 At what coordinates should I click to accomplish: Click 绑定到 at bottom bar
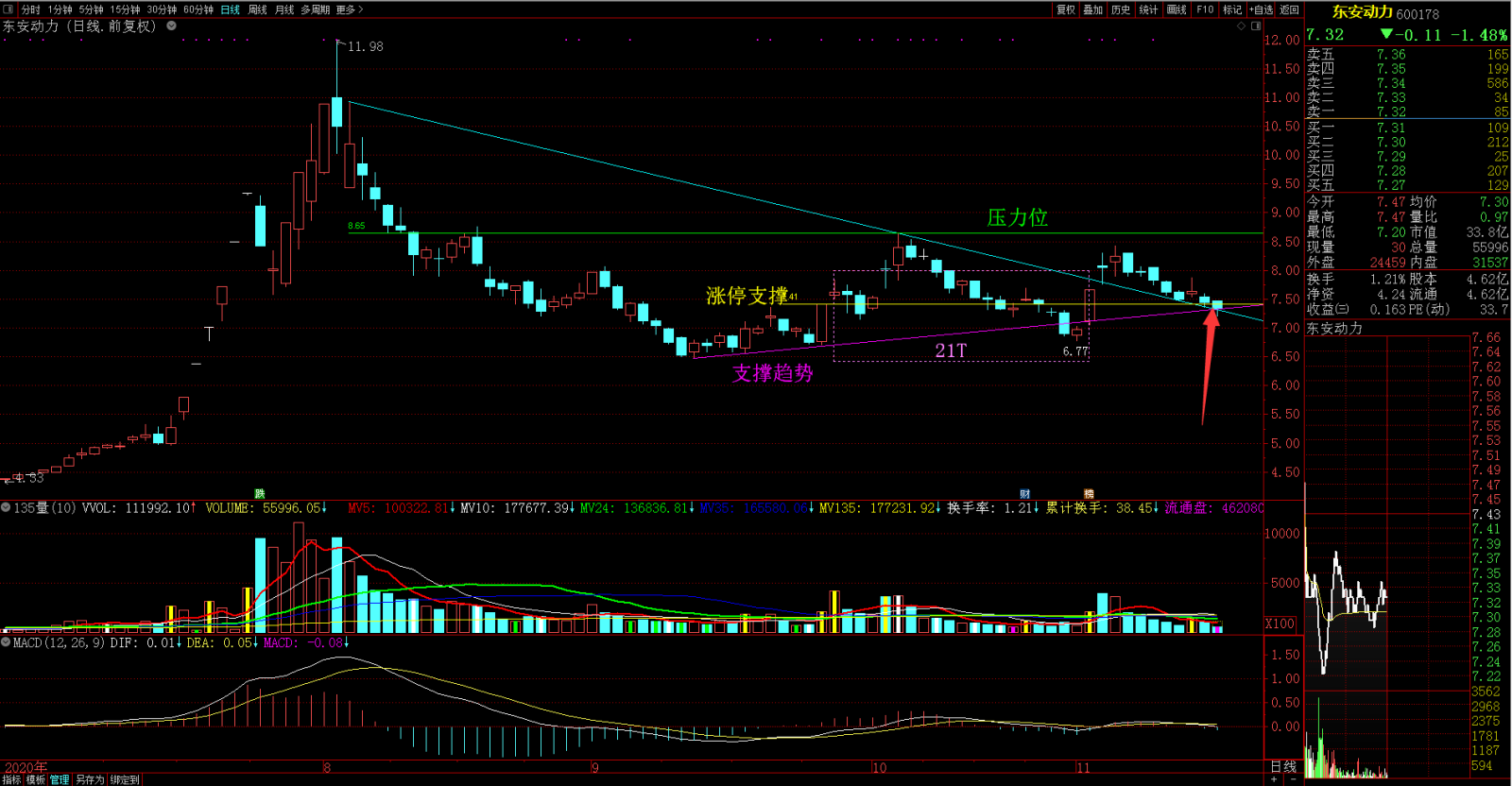coord(125,779)
